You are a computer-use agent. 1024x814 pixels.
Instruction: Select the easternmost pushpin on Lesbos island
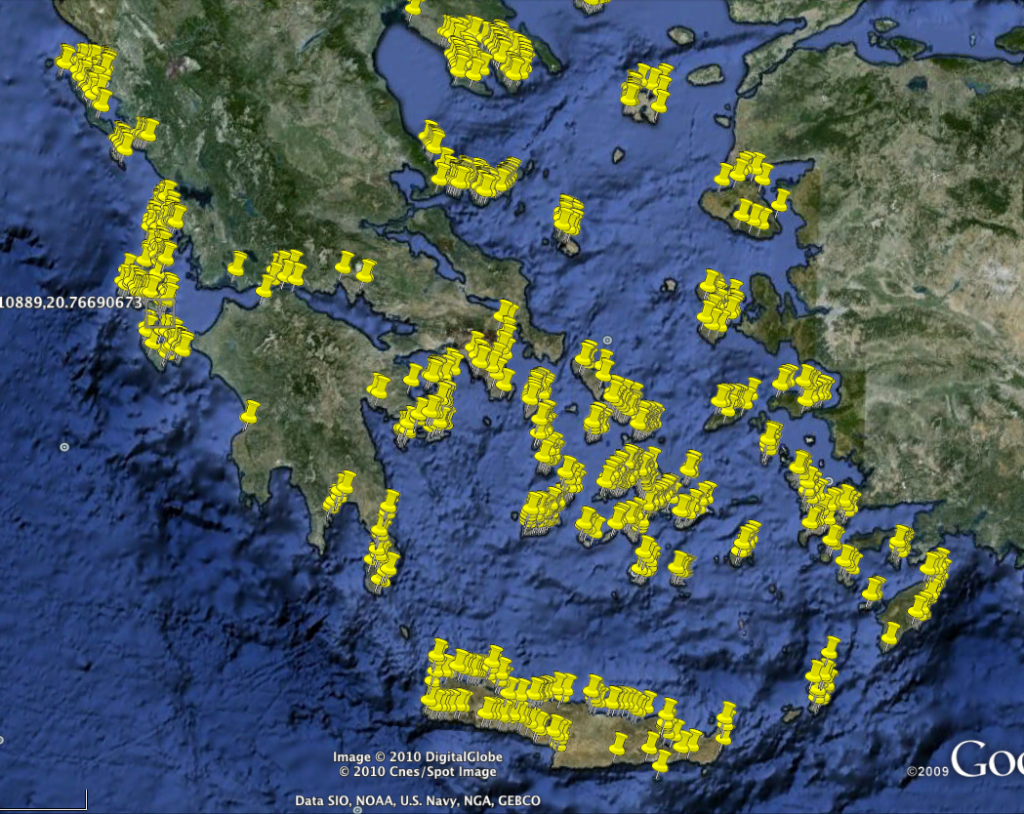pyautogui.click(x=780, y=199)
